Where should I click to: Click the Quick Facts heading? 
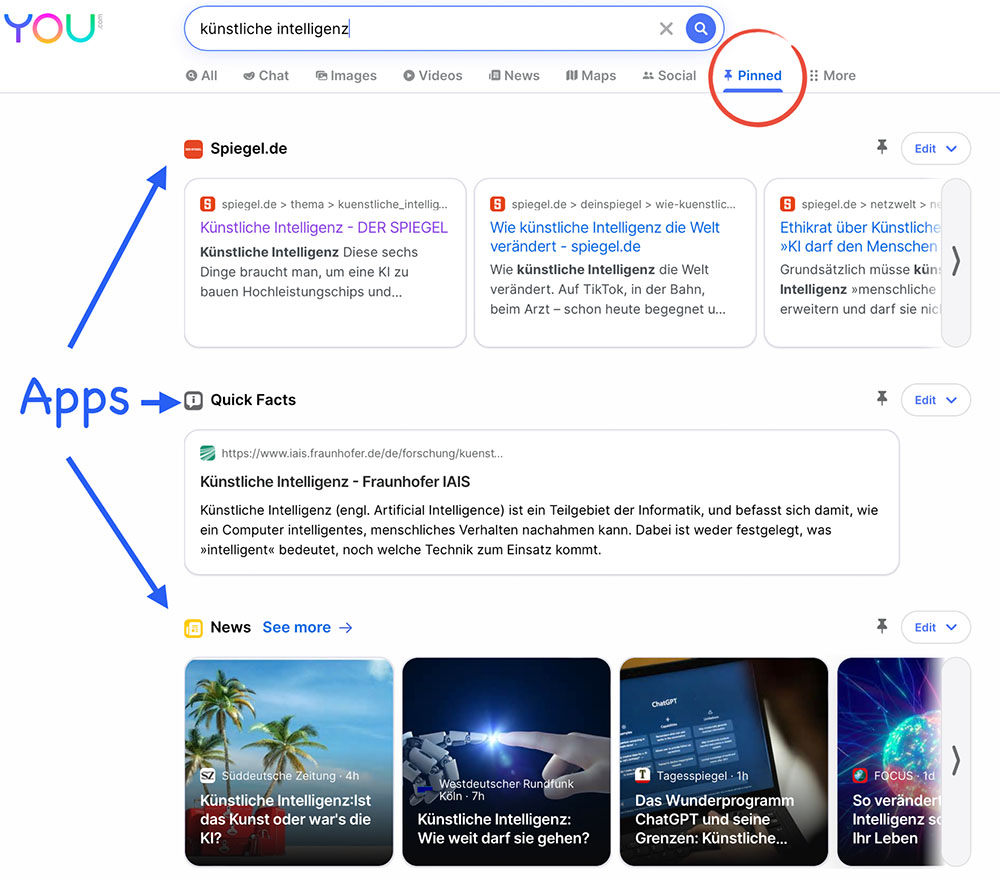coord(253,400)
